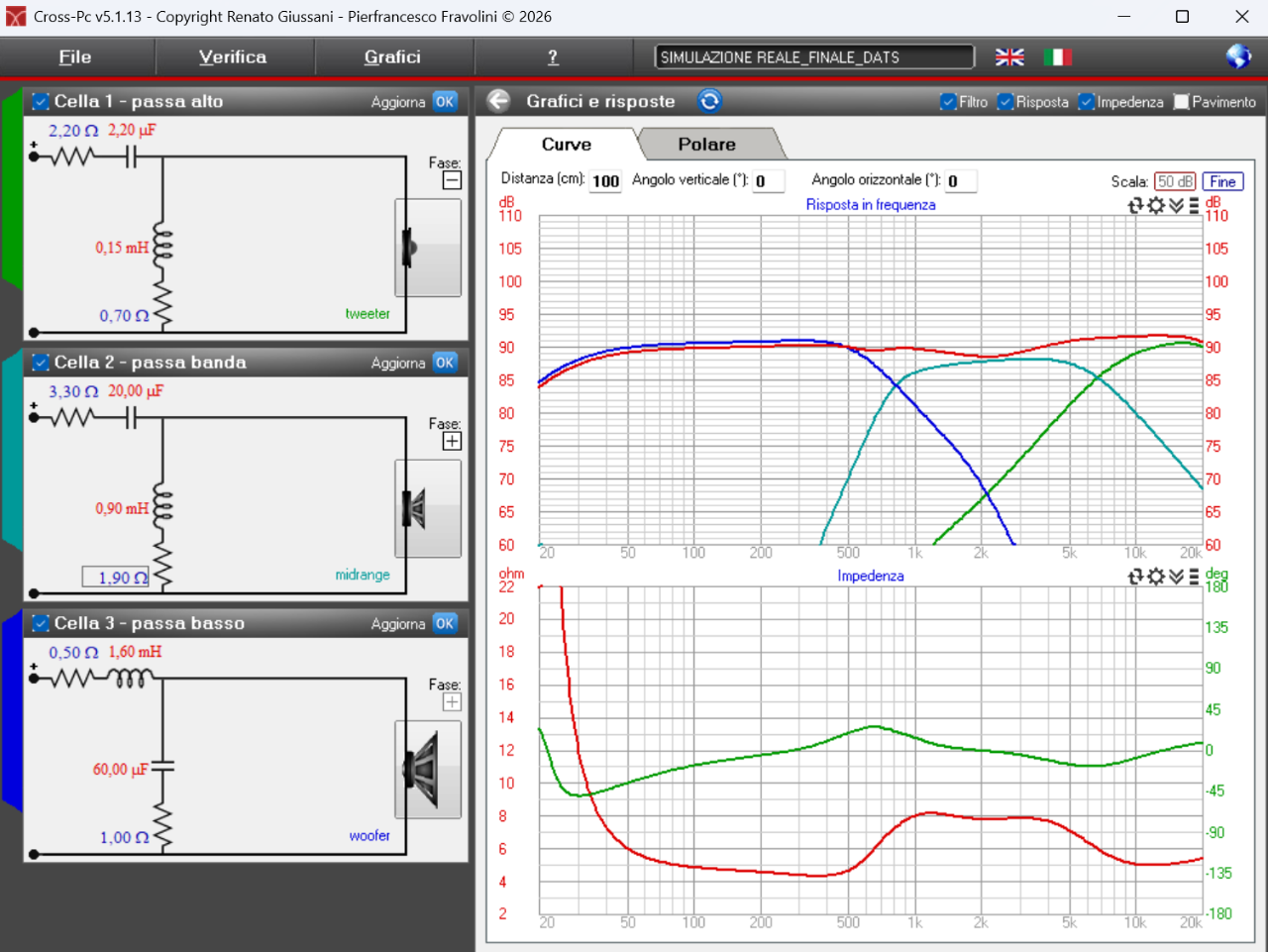Image resolution: width=1268 pixels, height=952 pixels.
Task: Switch language with the UK flag icon
Action: click(1009, 57)
